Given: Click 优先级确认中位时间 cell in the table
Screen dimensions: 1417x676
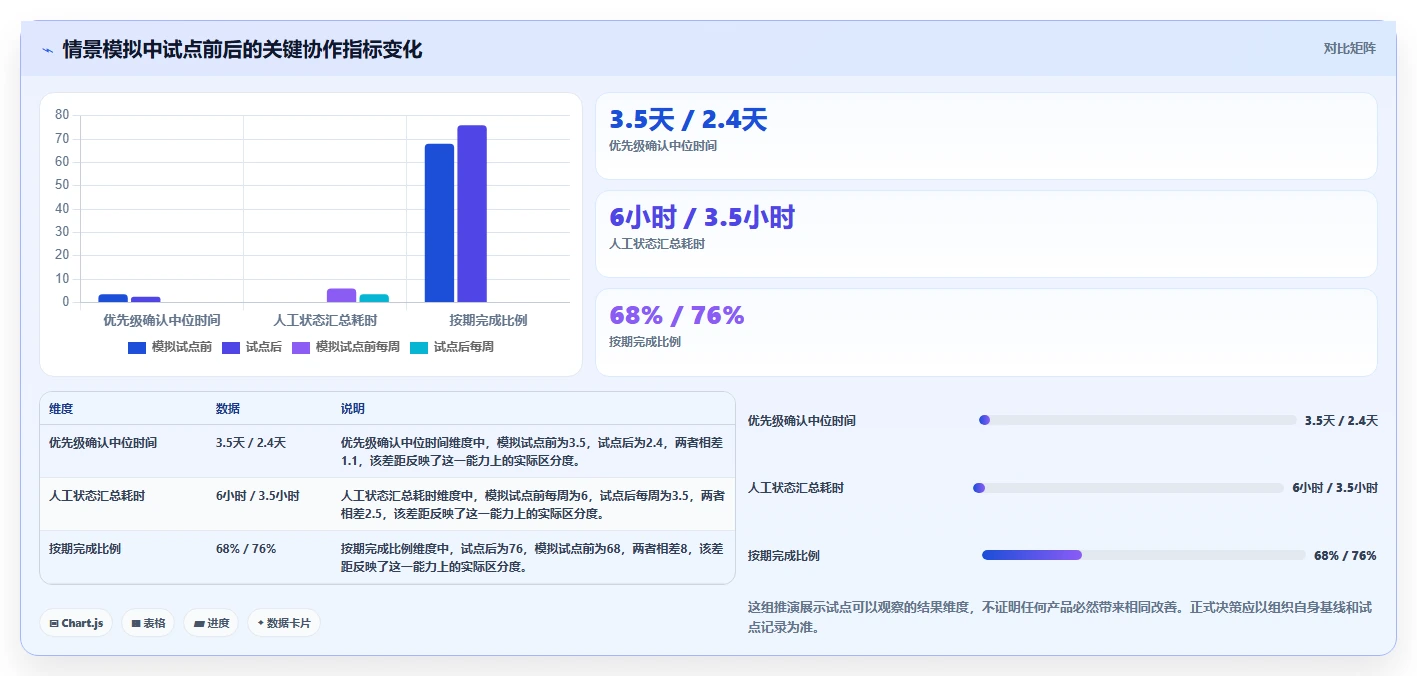Looking at the screenshot, I should [103, 442].
